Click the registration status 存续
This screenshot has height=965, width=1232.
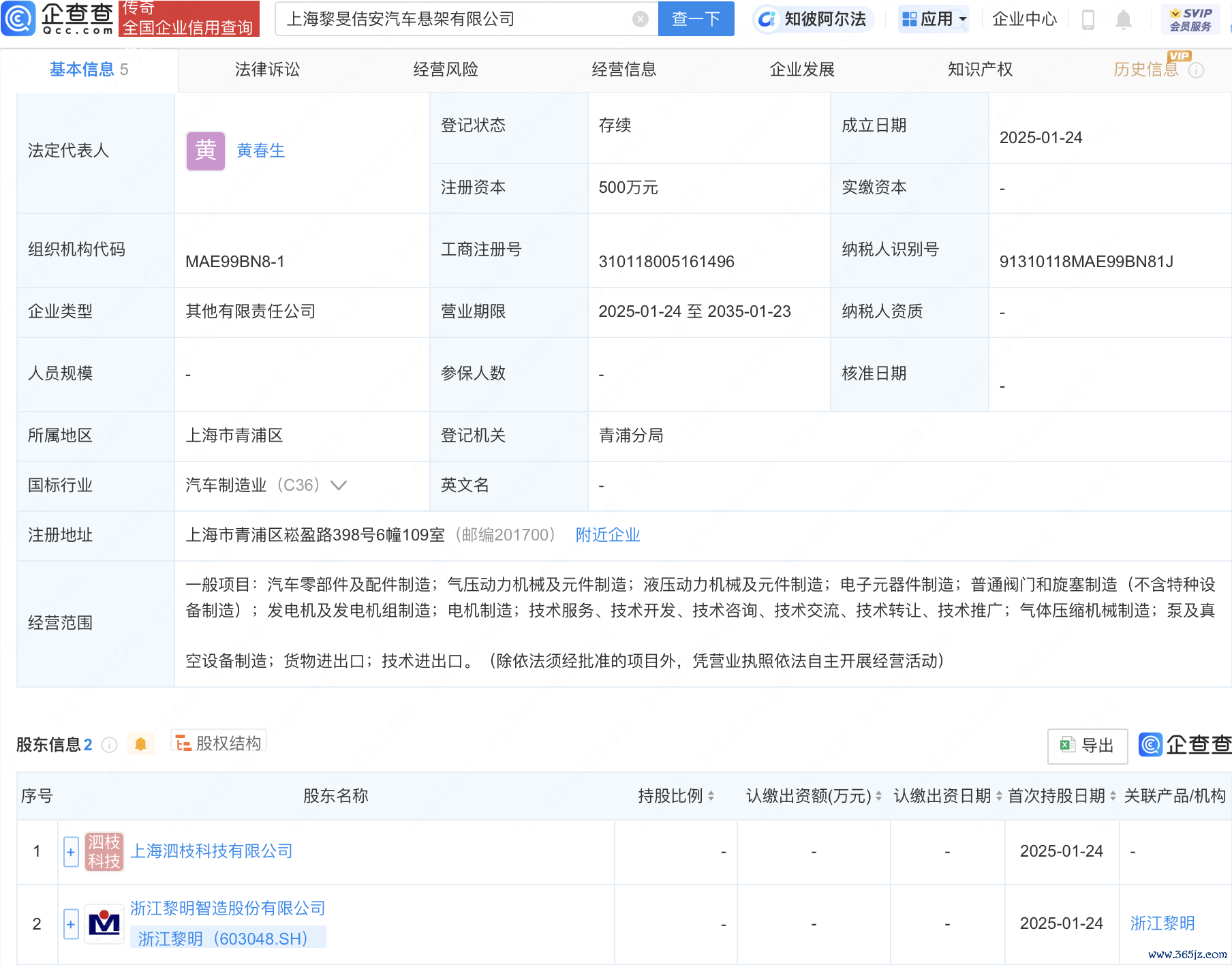pyautogui.click(x=615, y=125)
